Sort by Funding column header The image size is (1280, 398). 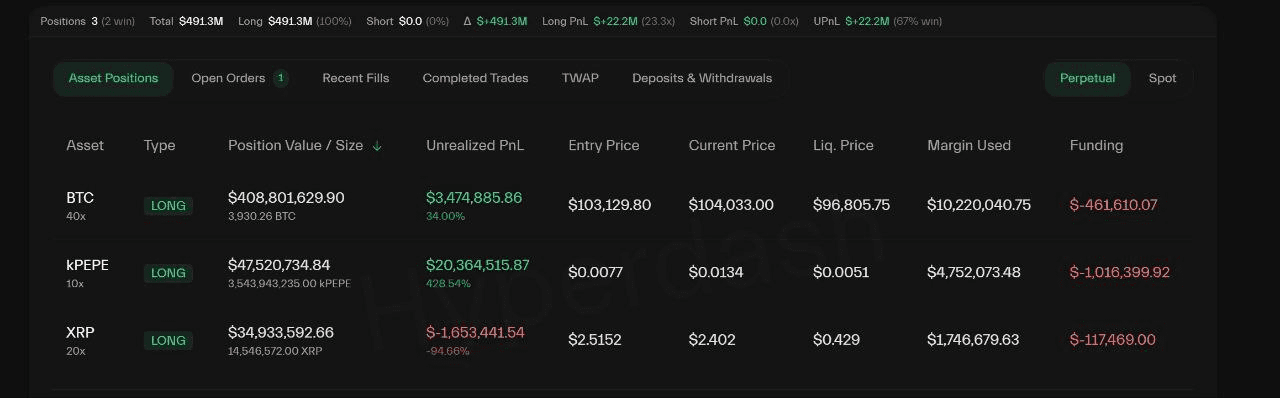pyautogui.click(x=1096, y=145)
